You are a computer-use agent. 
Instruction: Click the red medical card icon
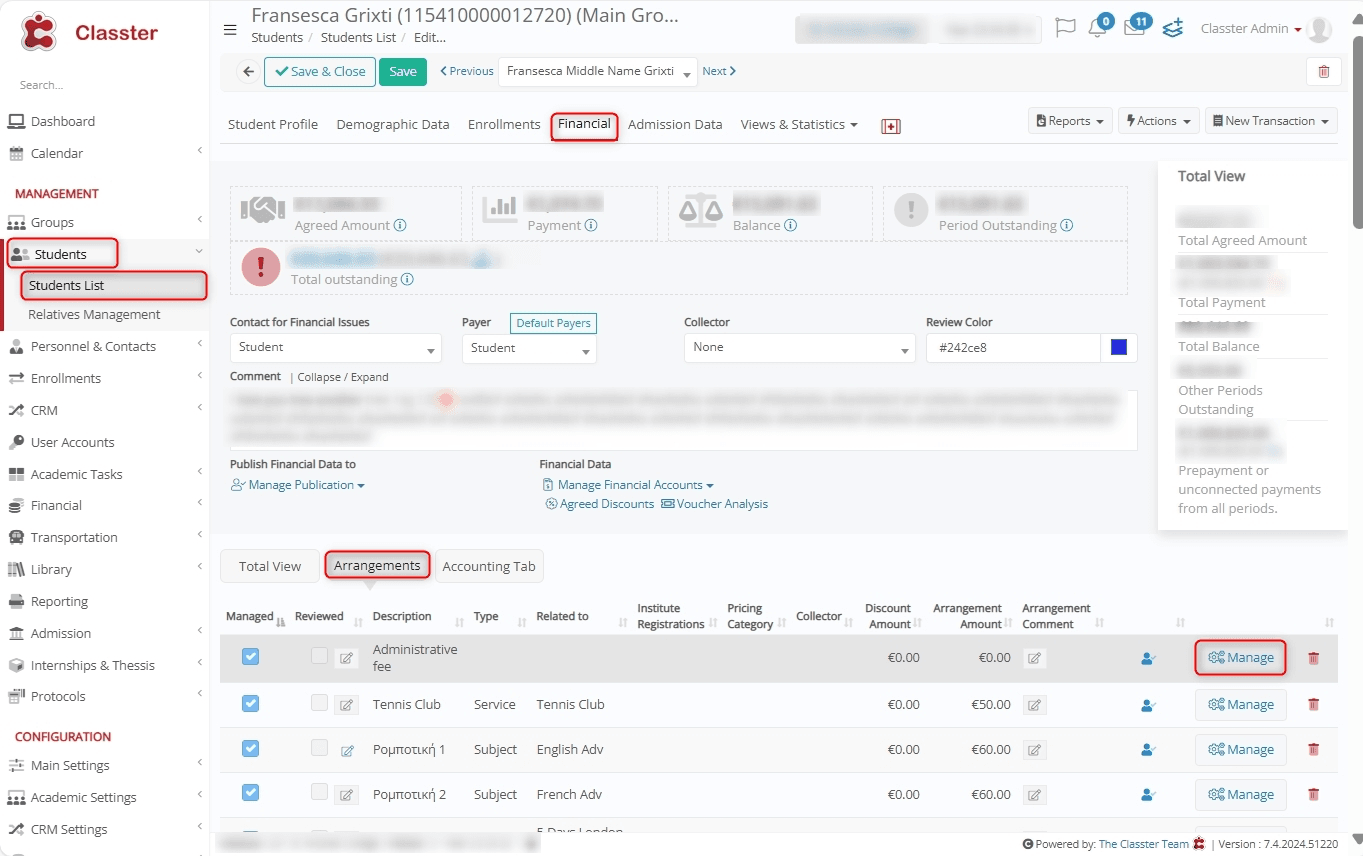(891, 126)
